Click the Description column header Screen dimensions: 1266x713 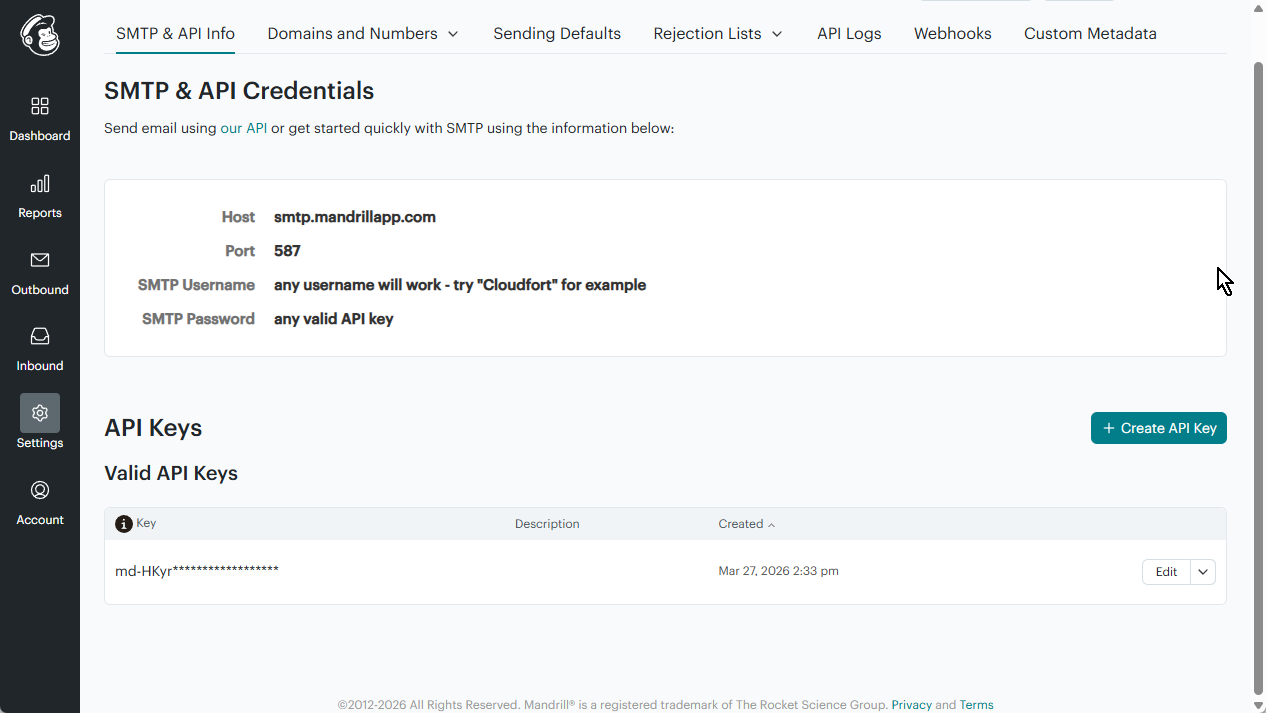[547, 524]
